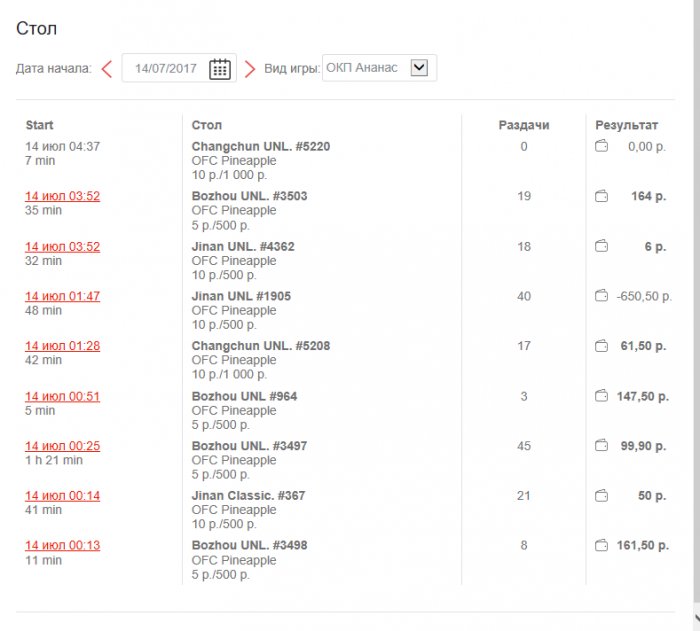The height and width of the screenshot is (631, 700).
Task: Click wallet icon for Bozhou UNL. #3498 result
Action: pos(602,546)
